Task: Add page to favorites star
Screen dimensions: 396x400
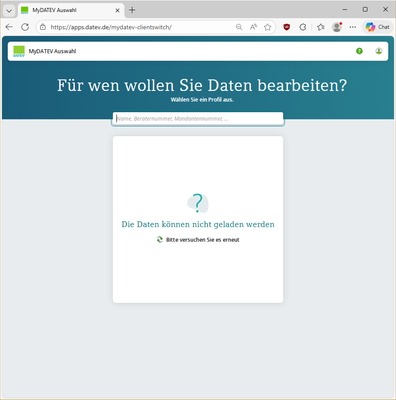Action: coord(267,27)
